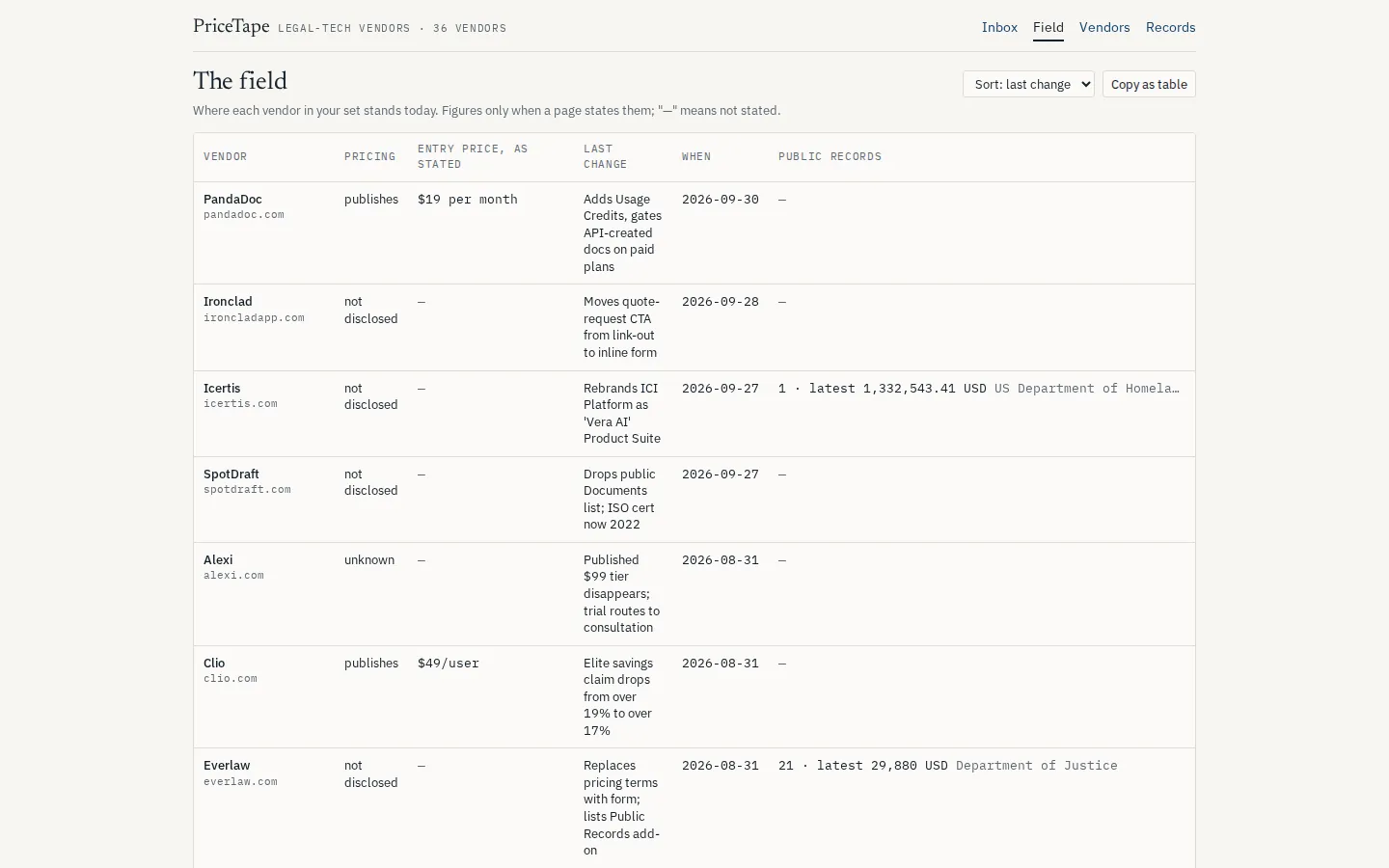Open the Clio vendor entry
The height and width of the screenshot is (868, 1389).
(x=214, y=663)
